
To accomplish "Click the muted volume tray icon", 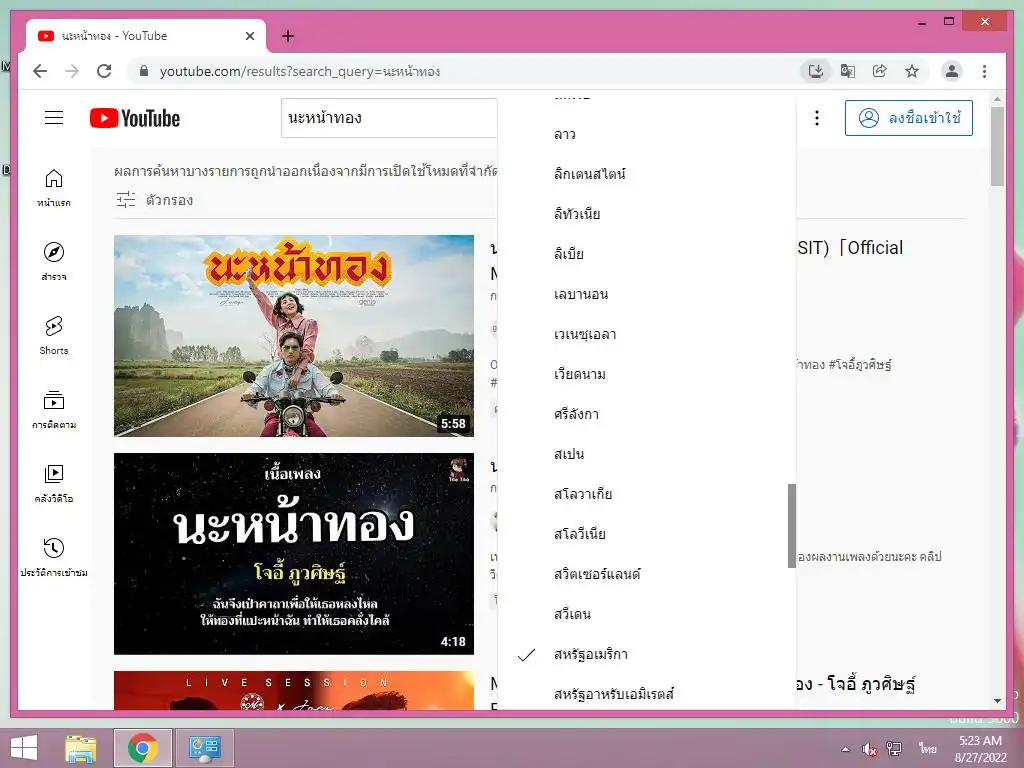I will [869, 749].
